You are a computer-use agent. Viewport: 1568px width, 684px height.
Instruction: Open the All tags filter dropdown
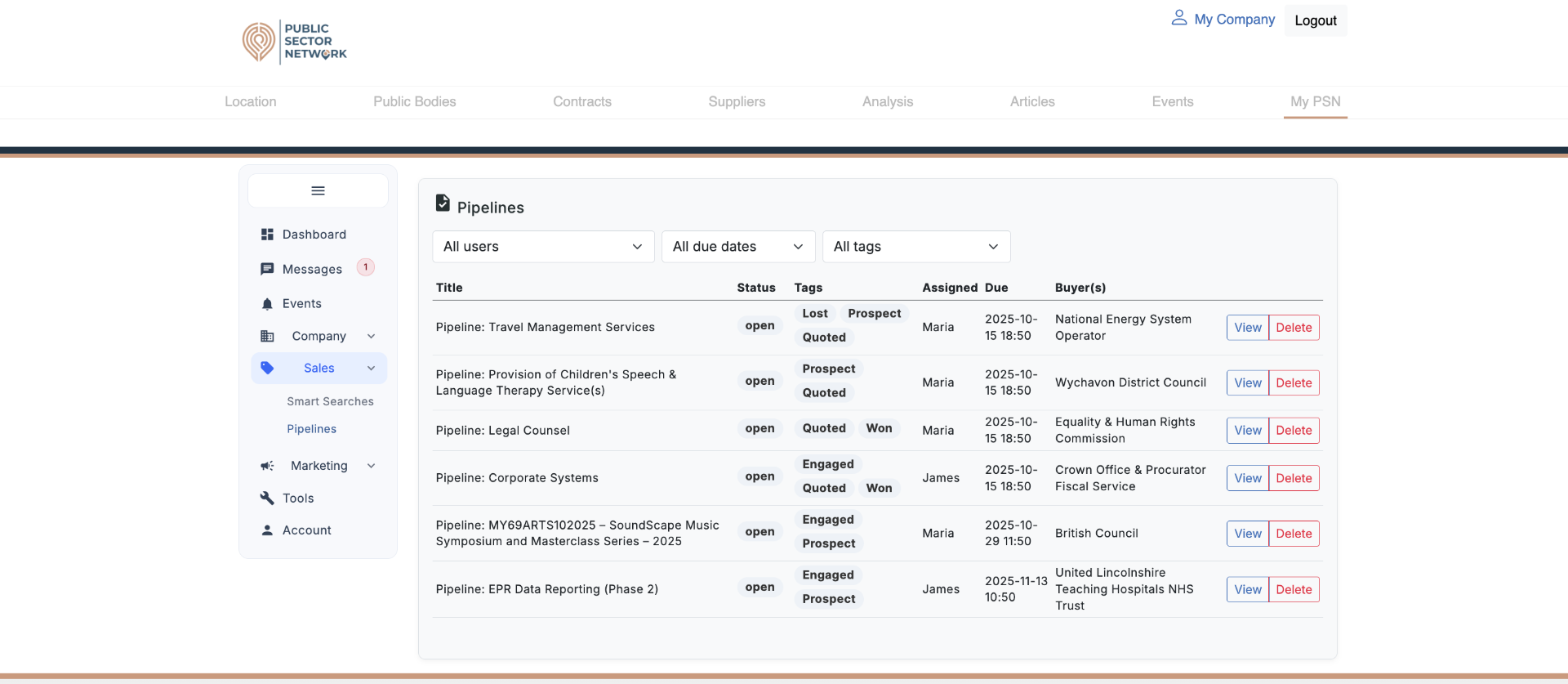click(916, 247)
